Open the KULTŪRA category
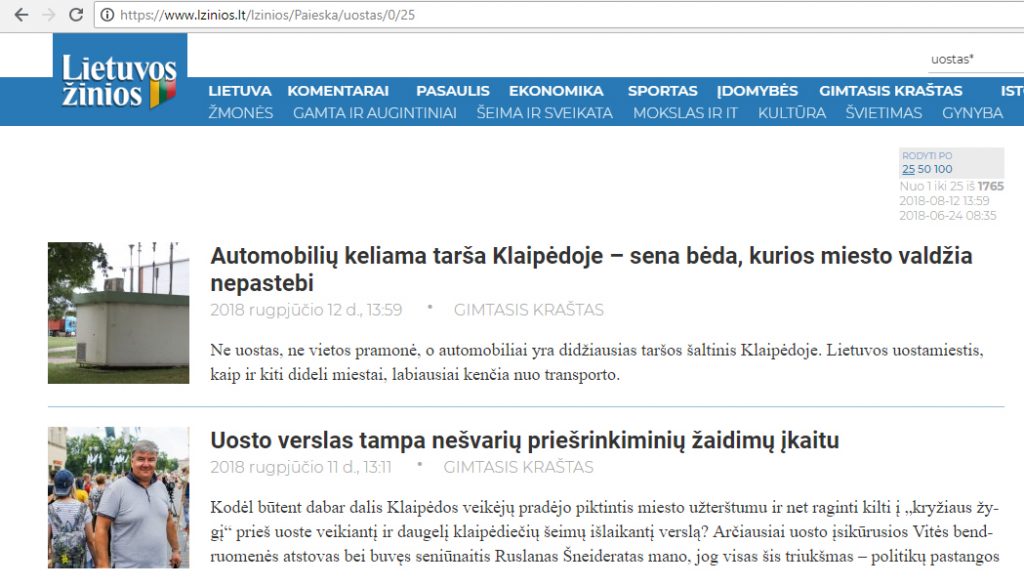Image resolution: width=1024 pixels, height=586 pixels. click(792, 113)
